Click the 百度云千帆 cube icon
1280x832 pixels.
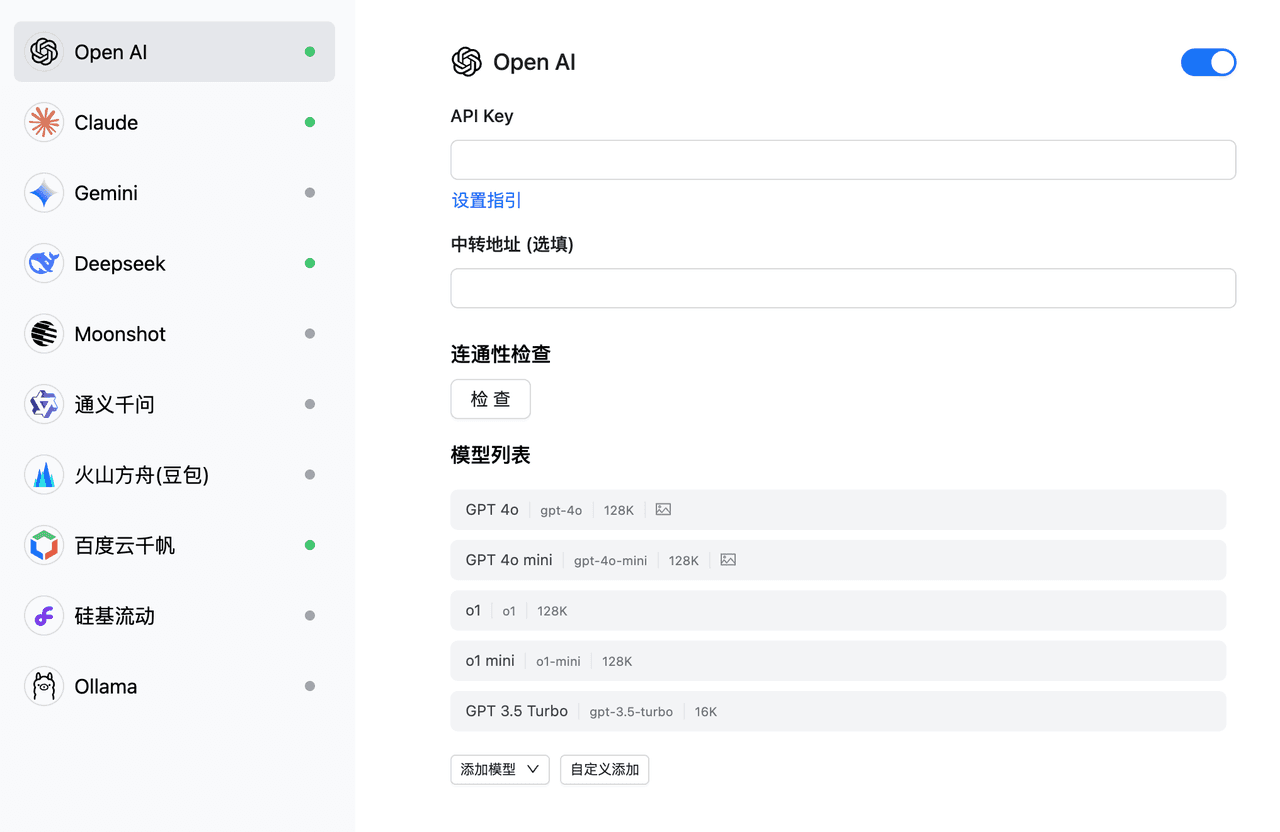[44, 545]
